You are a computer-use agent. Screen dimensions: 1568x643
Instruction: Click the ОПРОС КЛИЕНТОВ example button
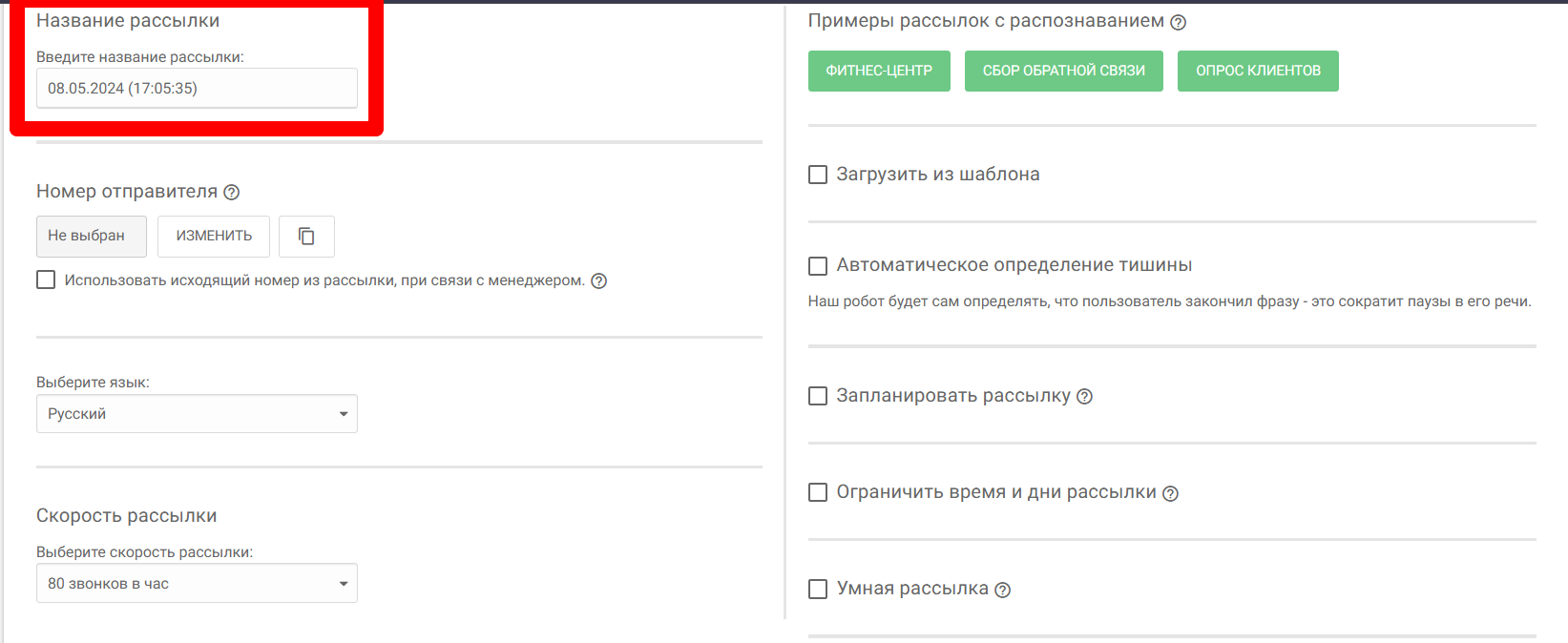[x=1258, y=71]
